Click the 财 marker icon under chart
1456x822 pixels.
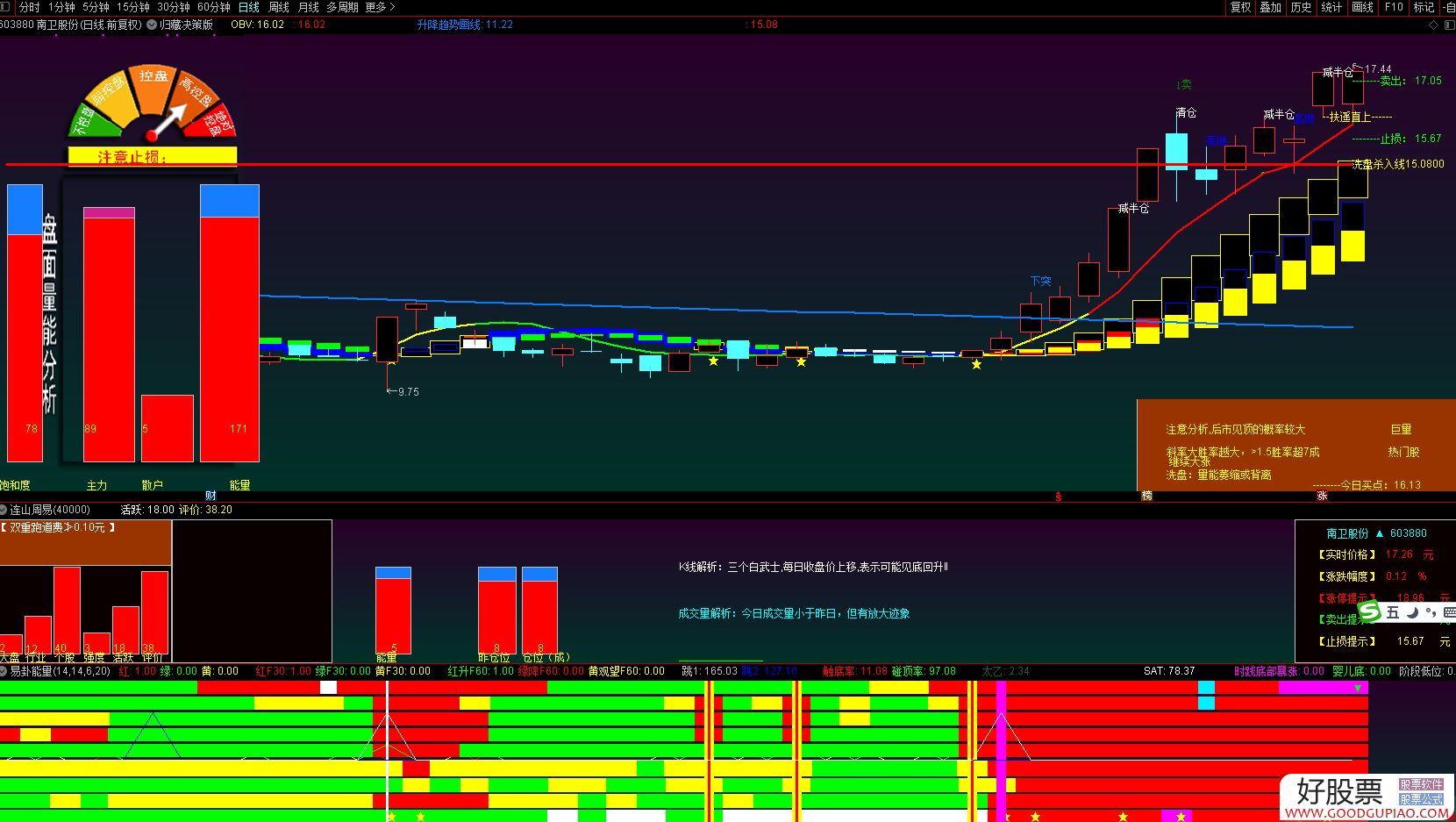pyautogui.click(x=211, y=496)
